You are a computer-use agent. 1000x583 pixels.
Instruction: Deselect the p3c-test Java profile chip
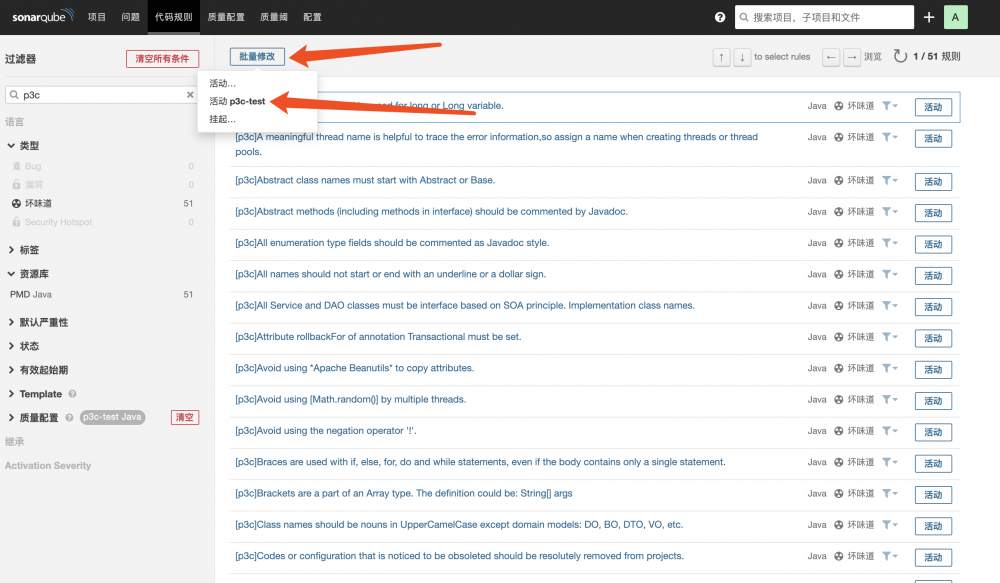(111, 417)
